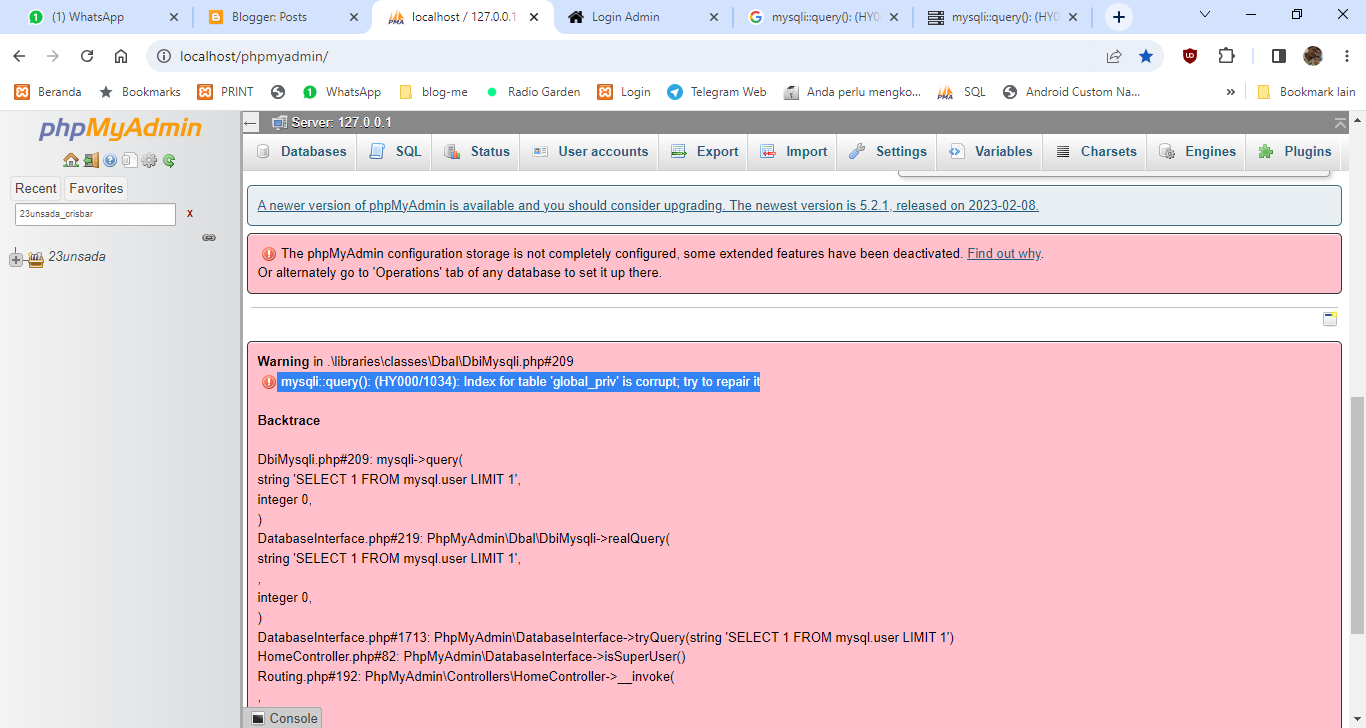Click the 'Backtrace' heading text
This screenshot has height=728, width=1366.
(x=289, y=421)
